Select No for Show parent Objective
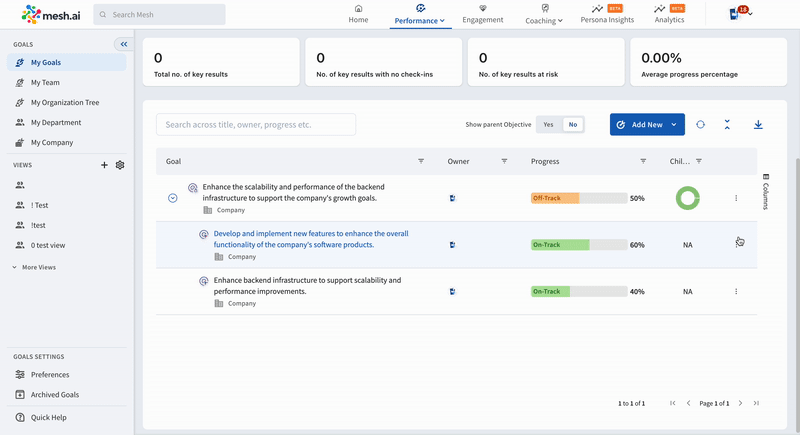Image resolution: width=800 pixels, height=435 pixels. (572, 125)
